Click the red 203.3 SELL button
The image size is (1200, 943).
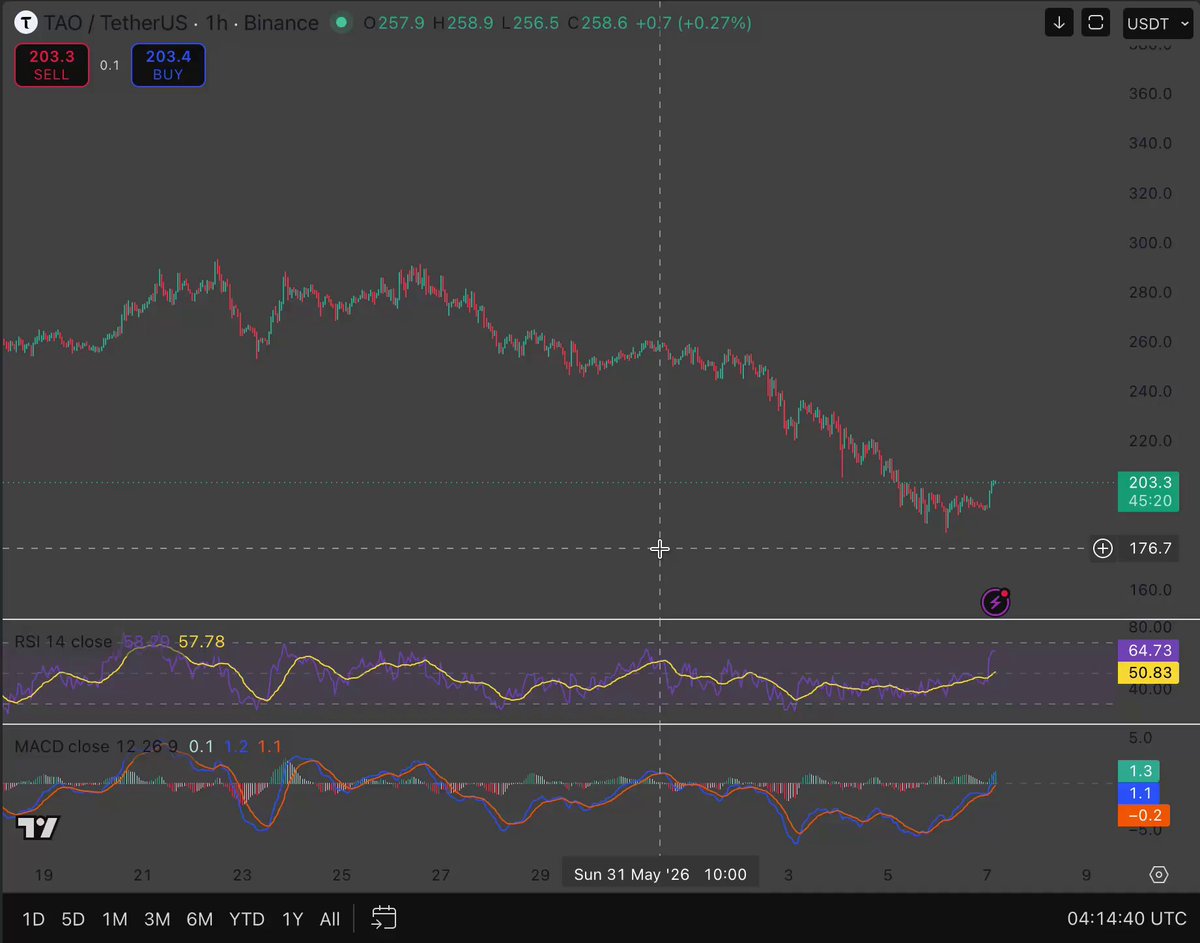pyautogui.click(x=51, y=65)
